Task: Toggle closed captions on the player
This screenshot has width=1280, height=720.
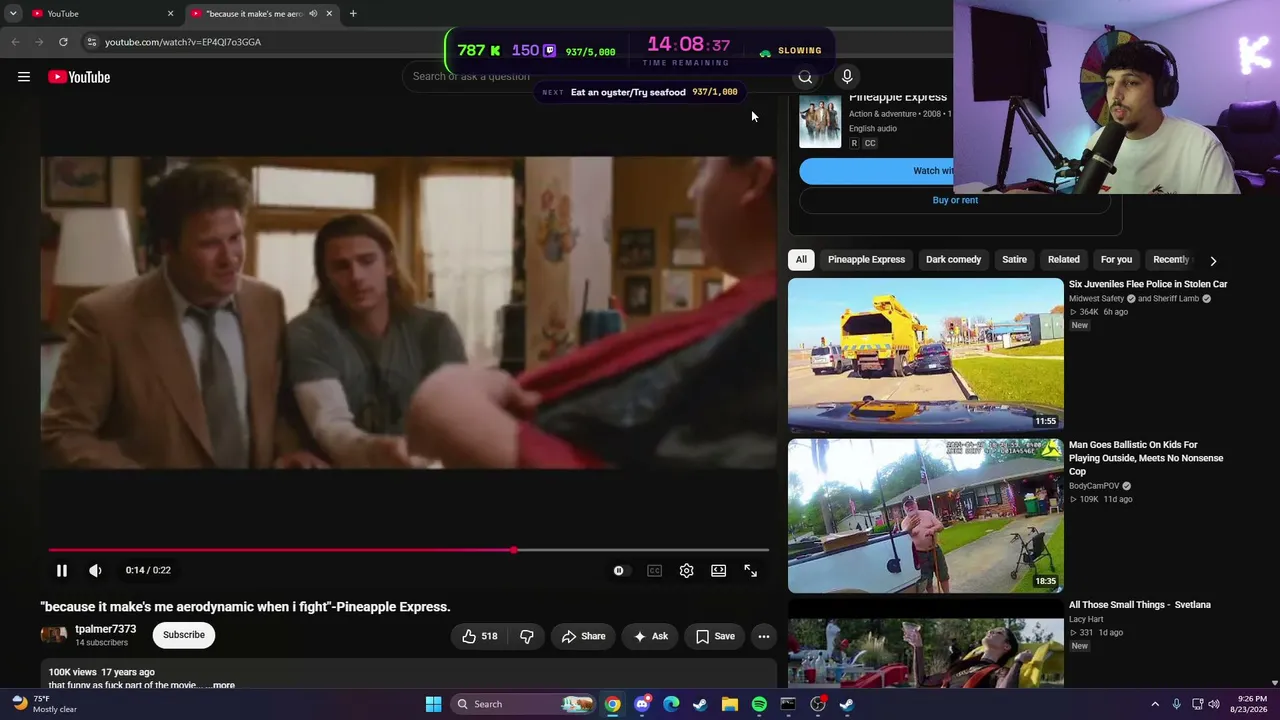Action: point(654,570)
